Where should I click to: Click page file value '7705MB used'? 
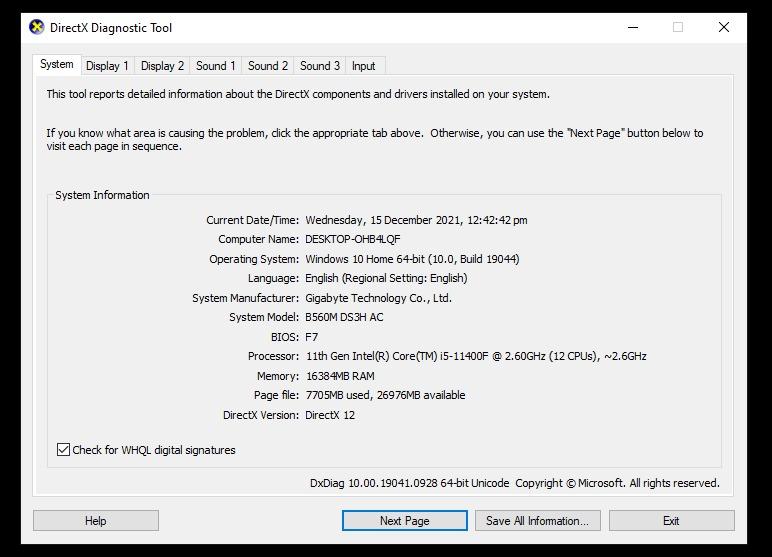tap(338, 395)
